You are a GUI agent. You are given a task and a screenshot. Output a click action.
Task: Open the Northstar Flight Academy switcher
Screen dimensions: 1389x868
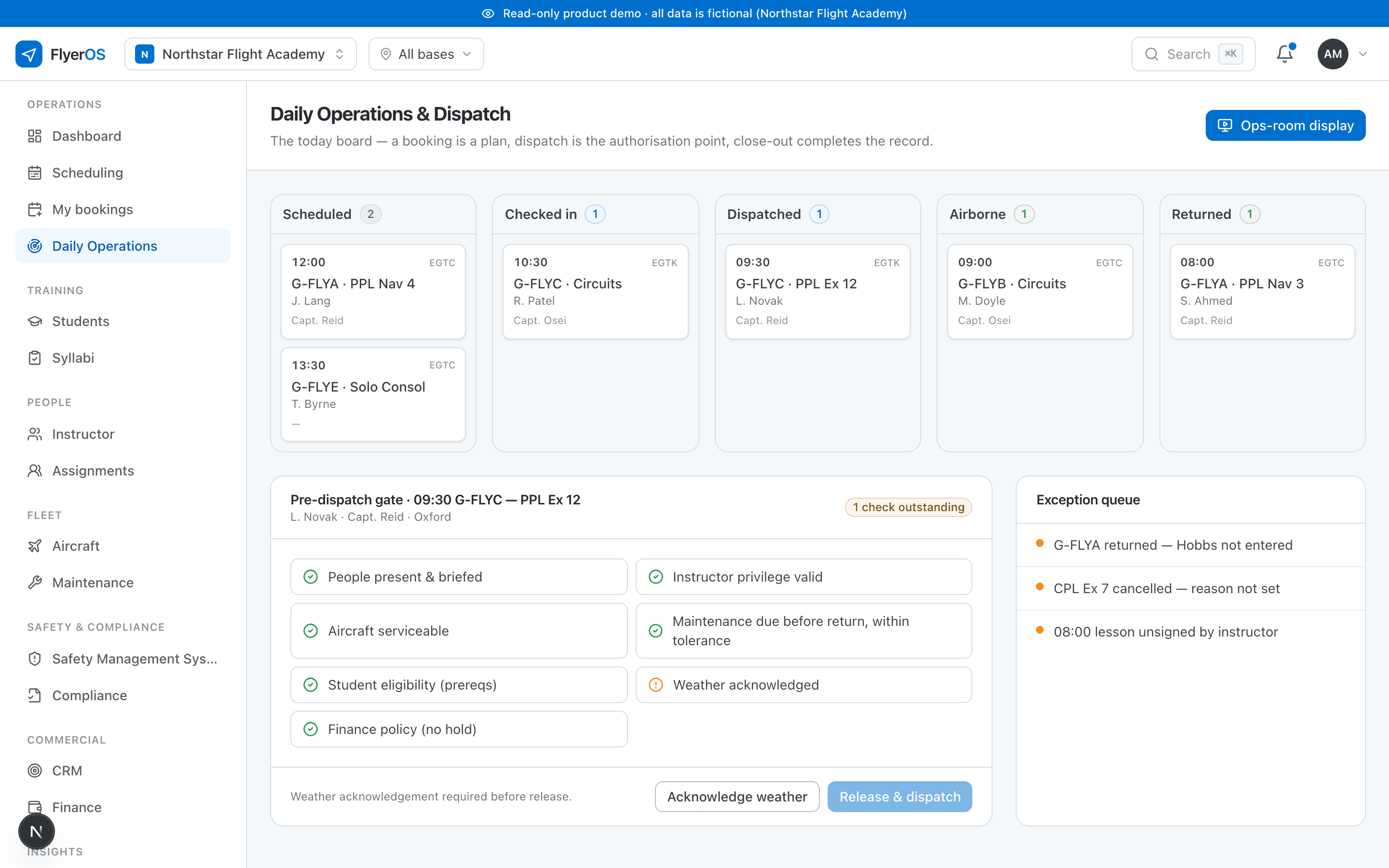coord(241,54)
